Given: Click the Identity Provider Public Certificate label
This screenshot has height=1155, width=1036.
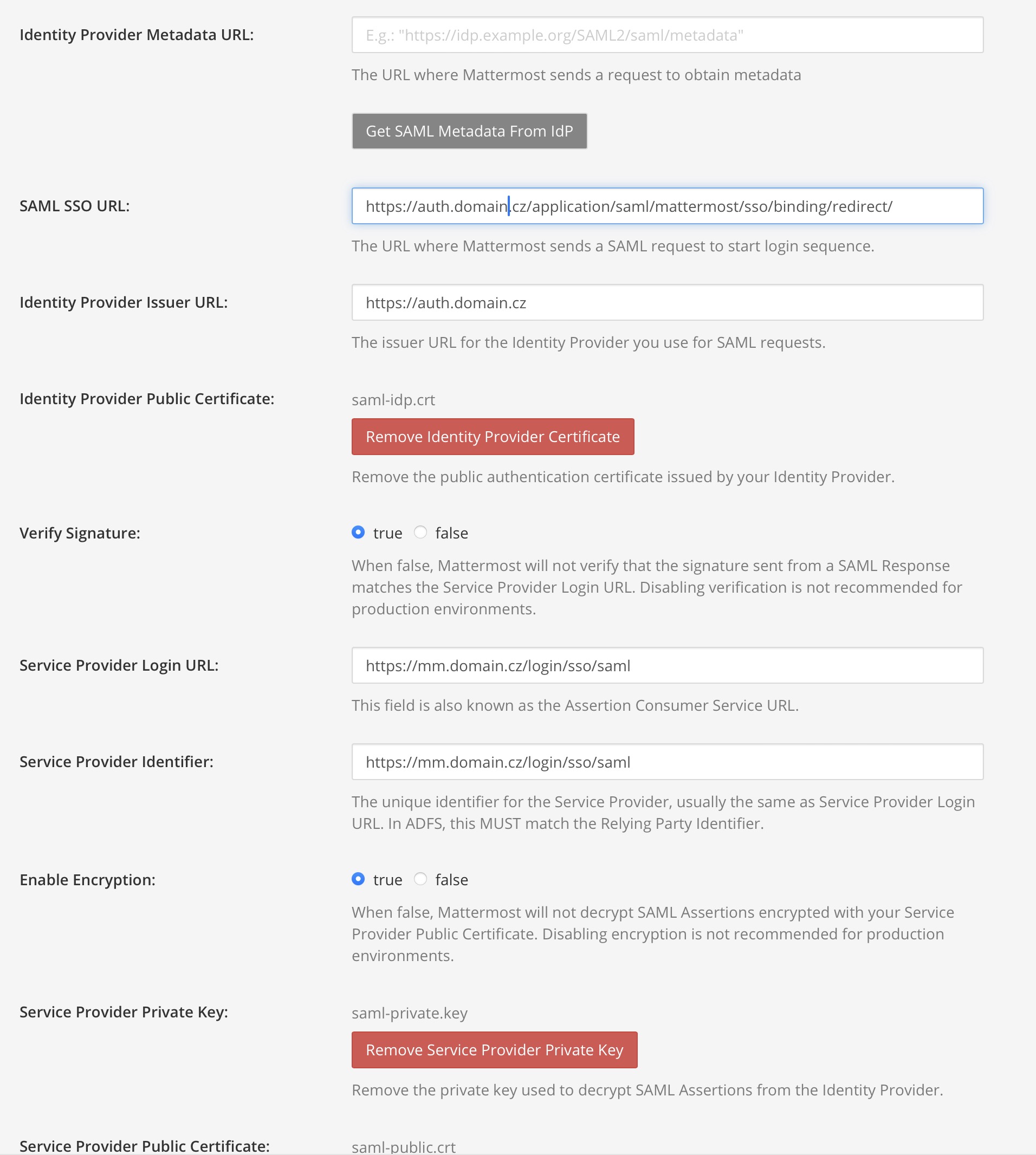Looking at the screenshot, I should (x=147, y=399).
